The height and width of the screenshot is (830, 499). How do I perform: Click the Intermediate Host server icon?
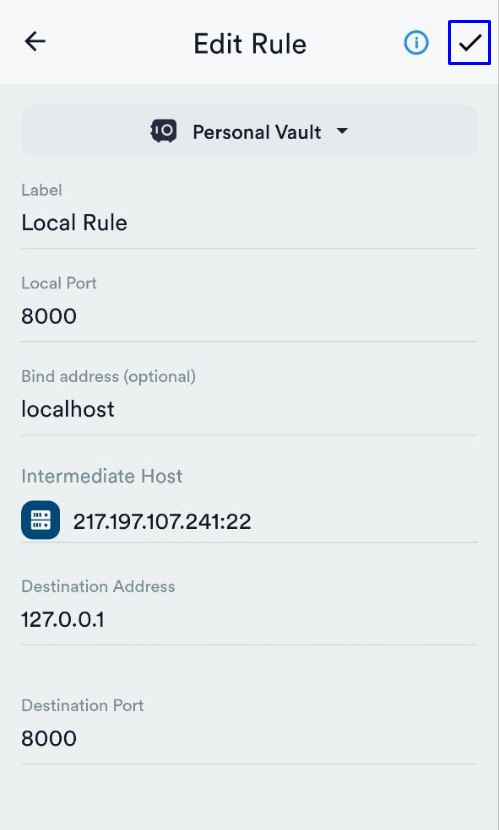[41, 520]
